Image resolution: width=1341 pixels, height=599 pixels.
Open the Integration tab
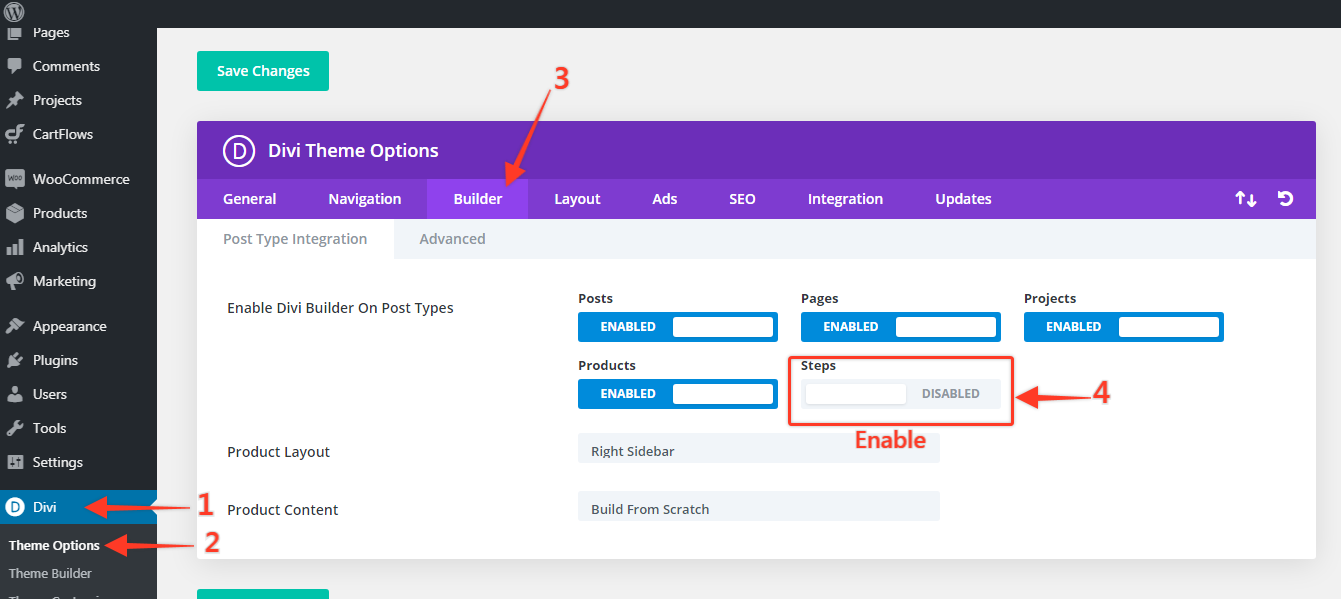(x=845, y=199)
